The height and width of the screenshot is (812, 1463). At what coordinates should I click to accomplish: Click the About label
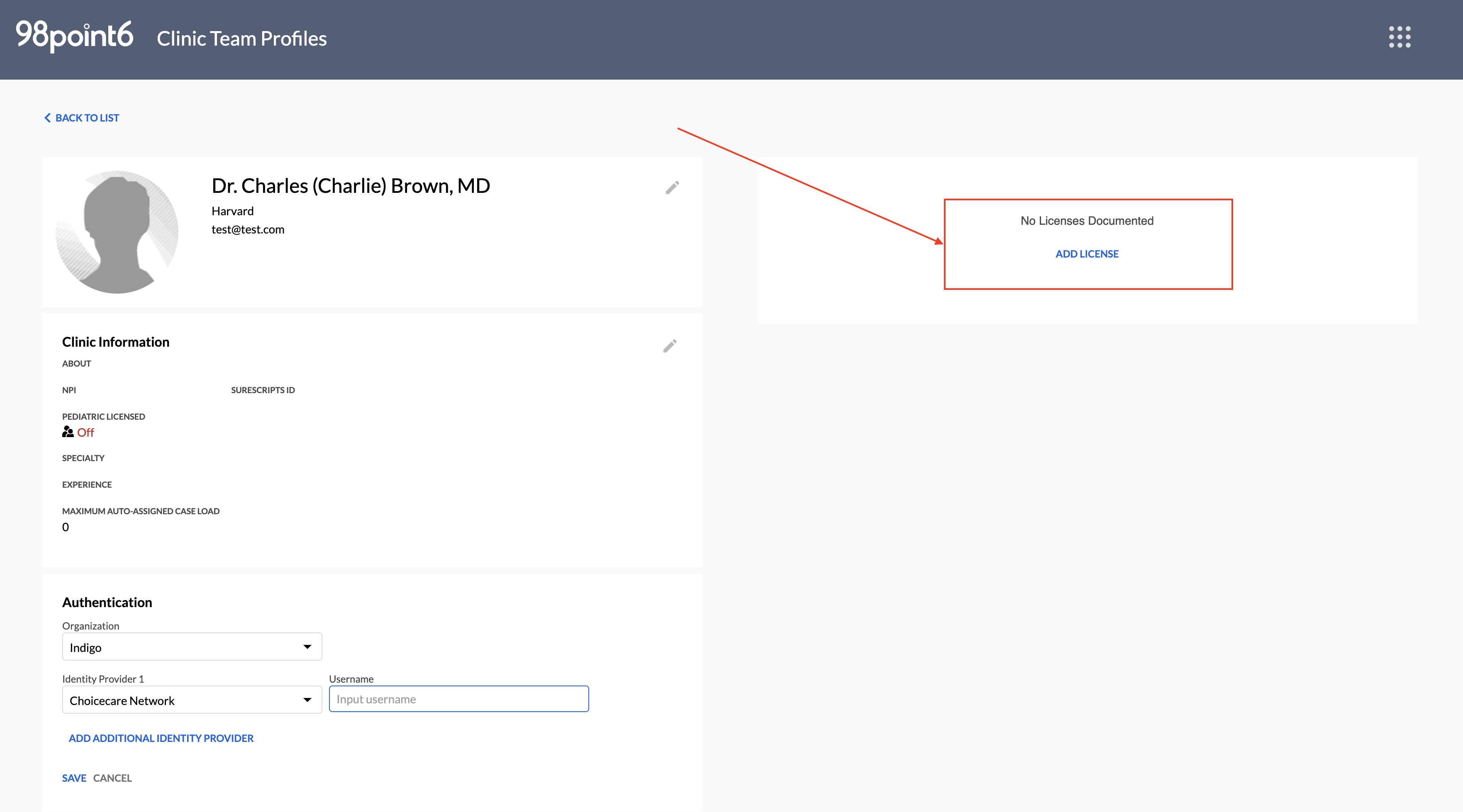coord(77,363)
